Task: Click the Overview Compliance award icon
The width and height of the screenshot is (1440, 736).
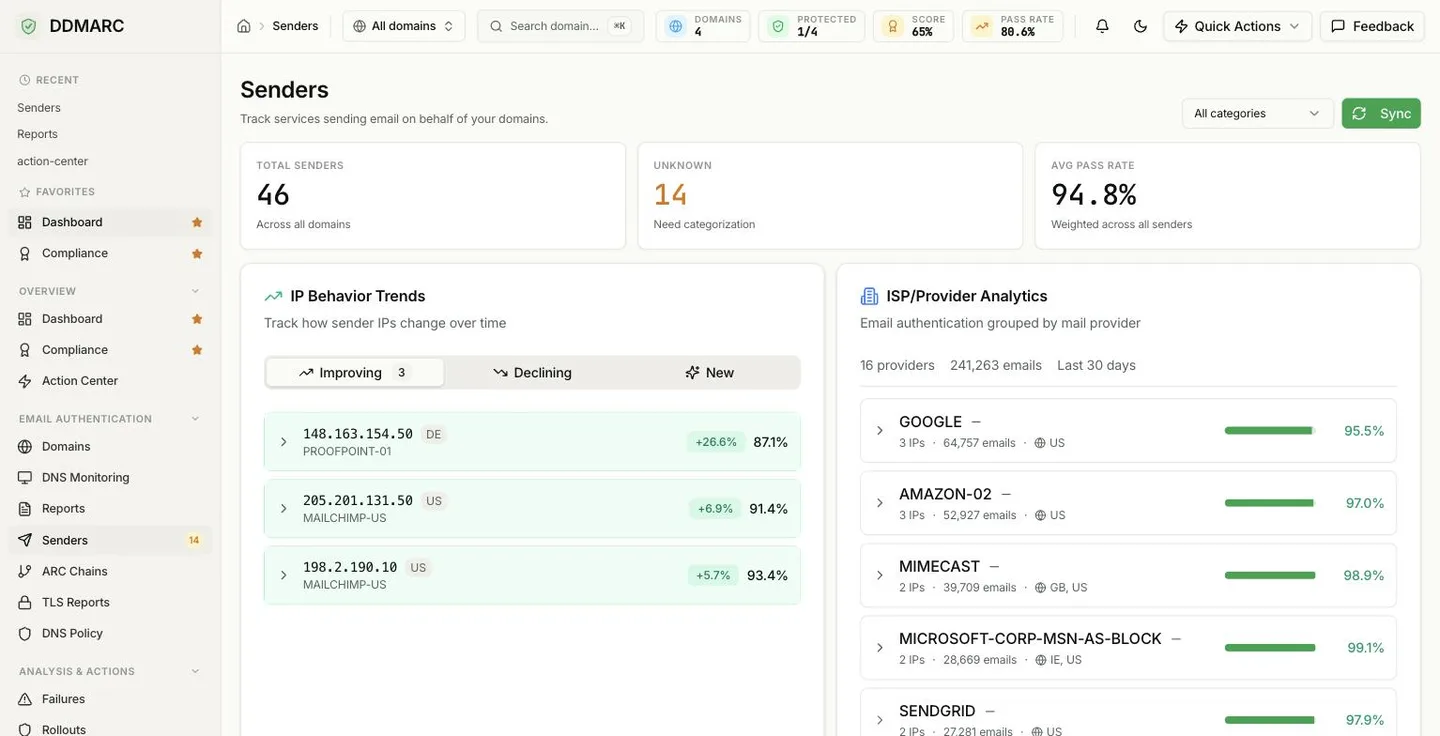Action: (x=25, y=350)
